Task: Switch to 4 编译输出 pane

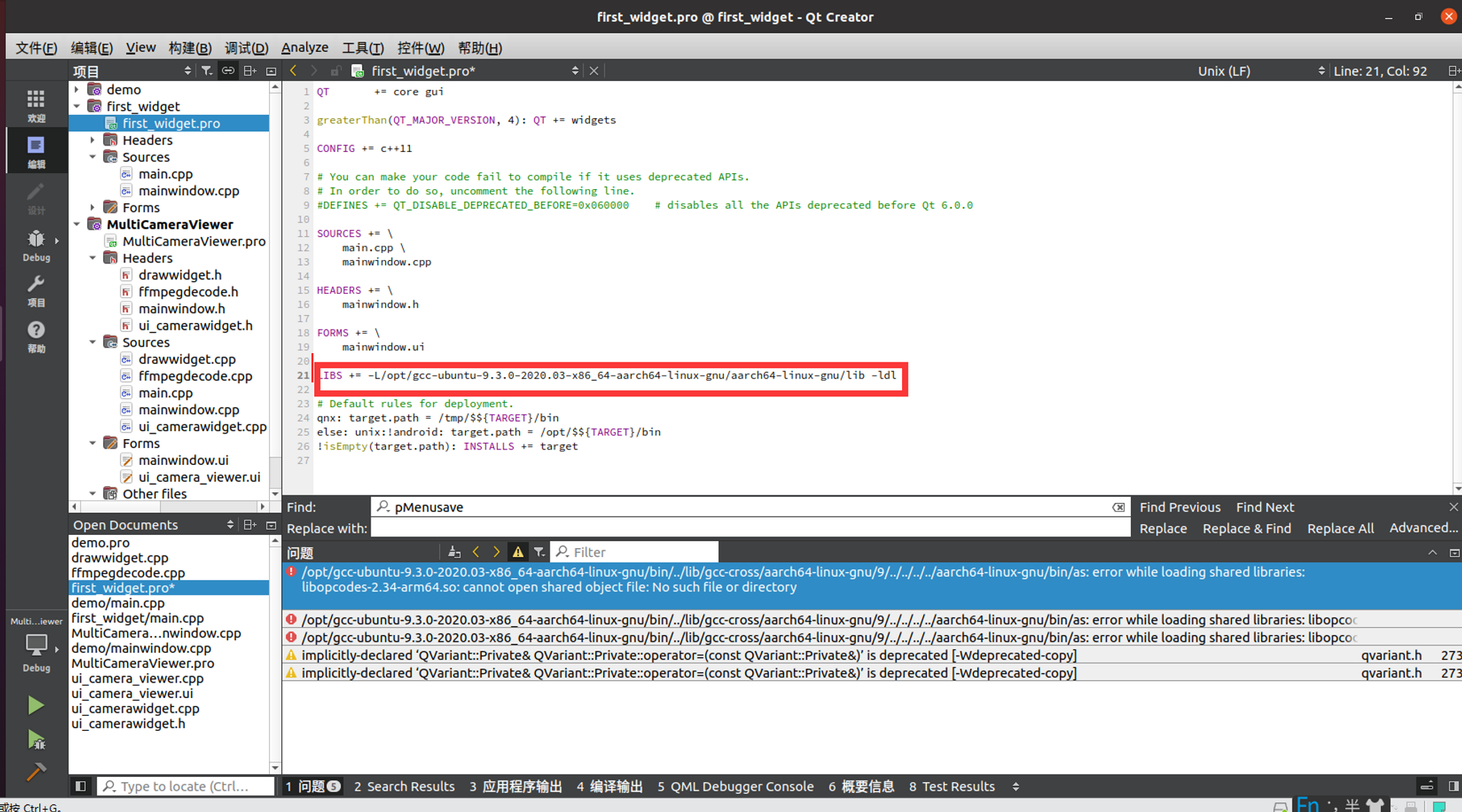Action: pyautogui.click(x=610, y=786)
